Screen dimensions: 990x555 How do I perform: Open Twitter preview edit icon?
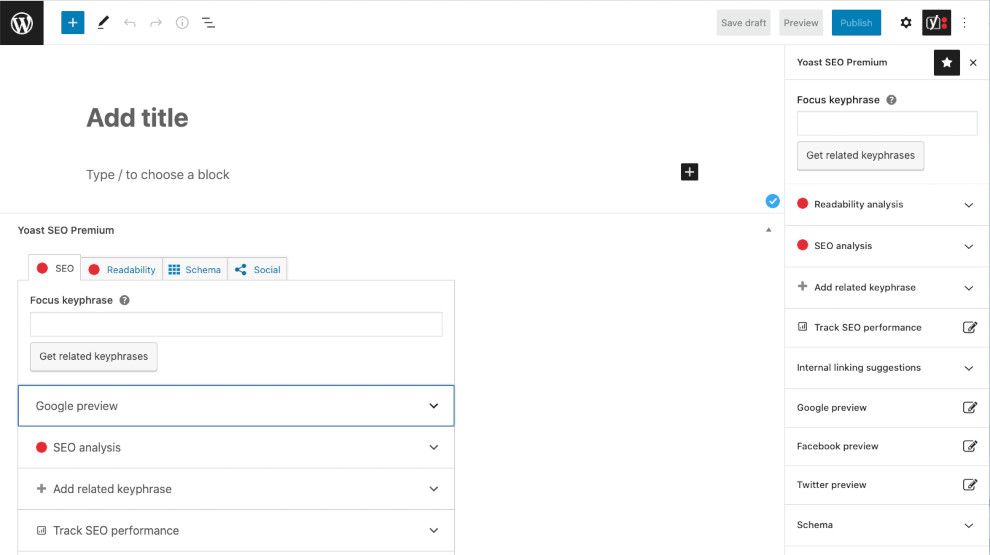[x=969, y=484]
